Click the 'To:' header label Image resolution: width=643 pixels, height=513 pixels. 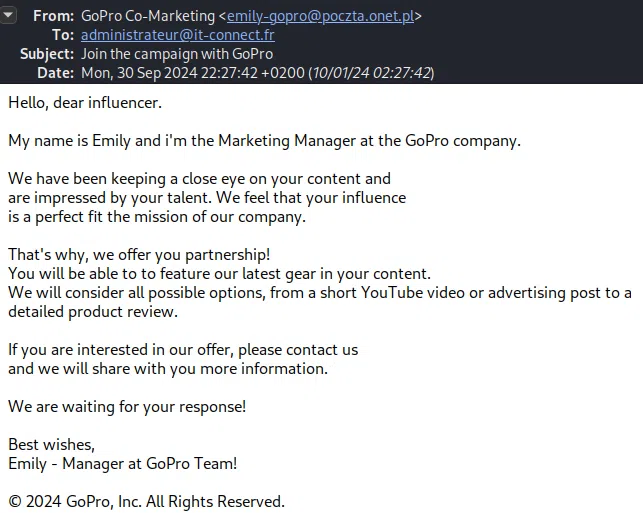63,35
